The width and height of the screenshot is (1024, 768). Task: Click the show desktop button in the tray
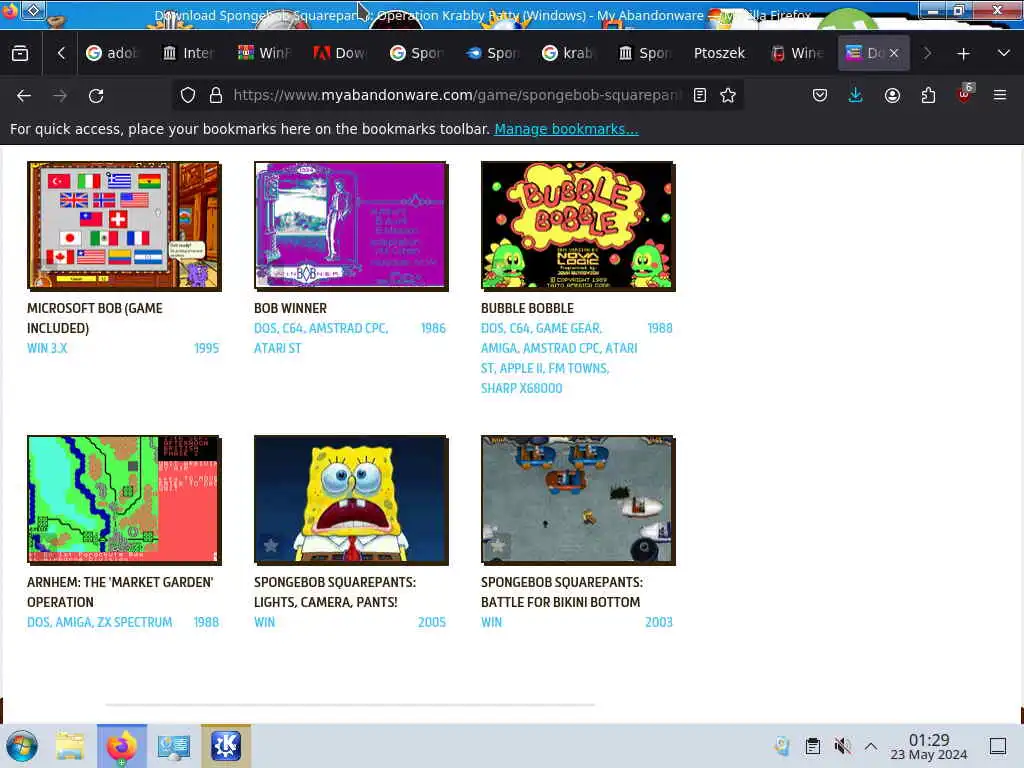(998, 746)
